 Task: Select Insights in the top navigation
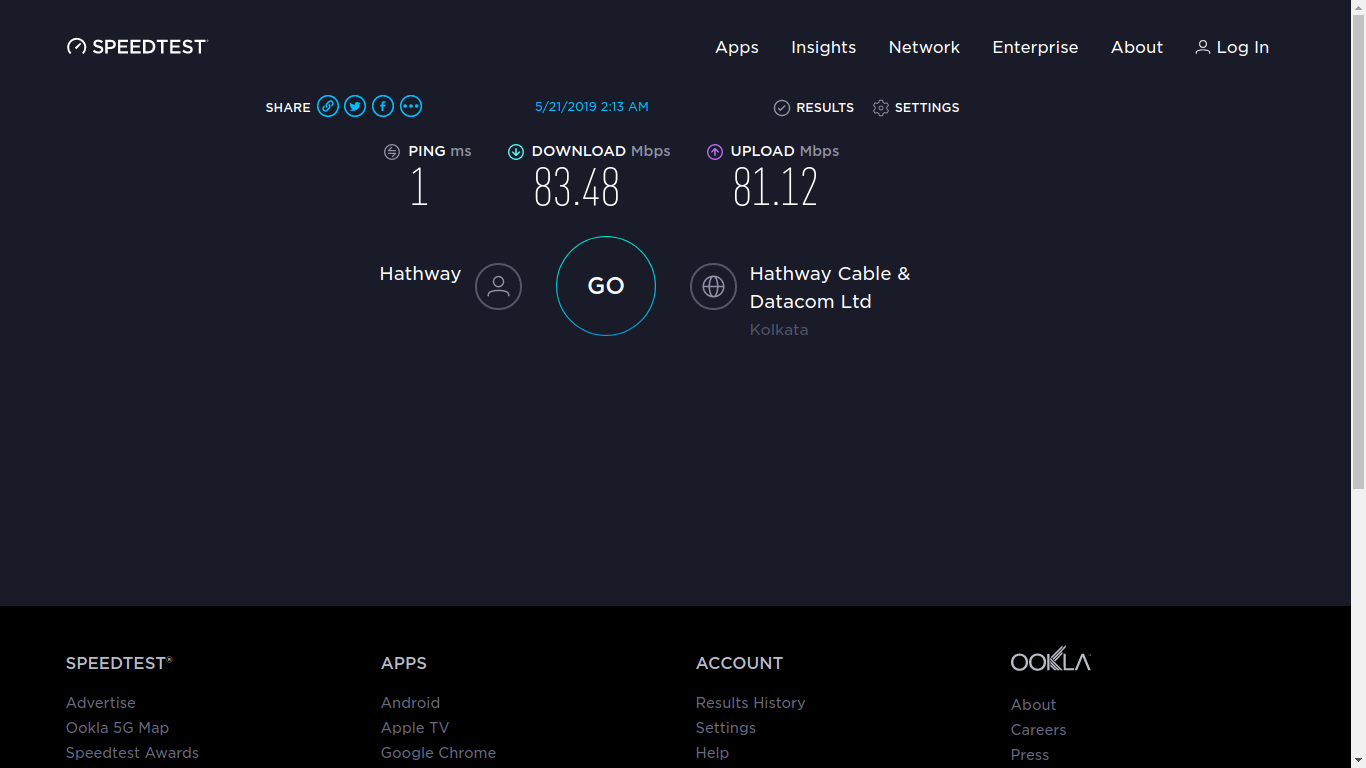(x=823, y=48)
